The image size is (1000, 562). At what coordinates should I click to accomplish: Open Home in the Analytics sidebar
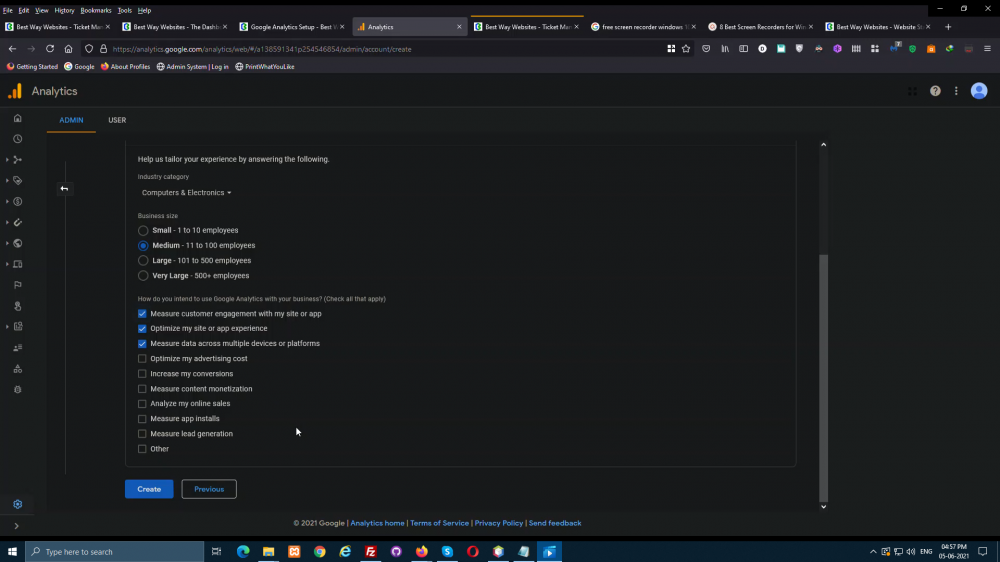click(x=18, y=118)
